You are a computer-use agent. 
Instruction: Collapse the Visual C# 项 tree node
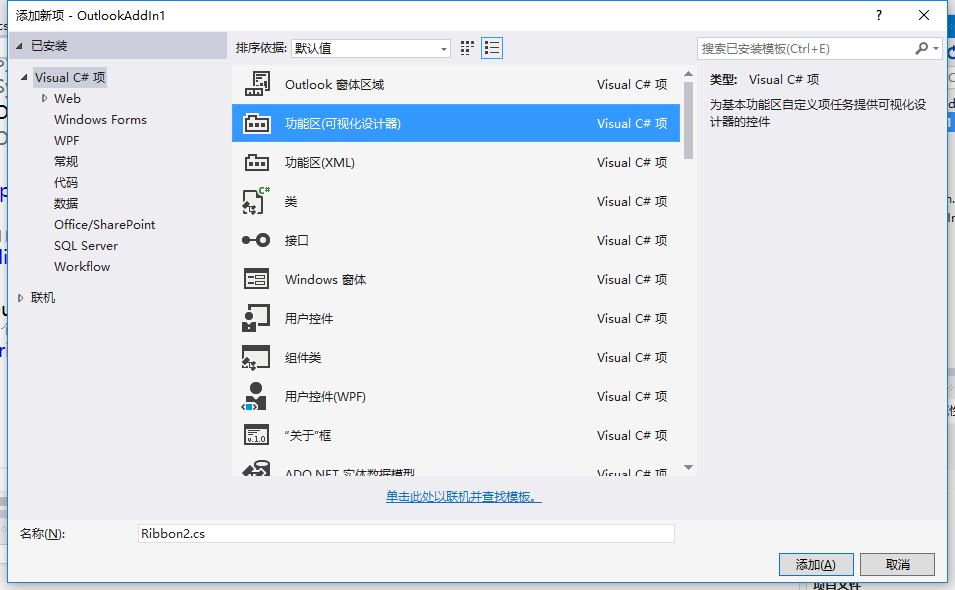[x=24, y=77]
